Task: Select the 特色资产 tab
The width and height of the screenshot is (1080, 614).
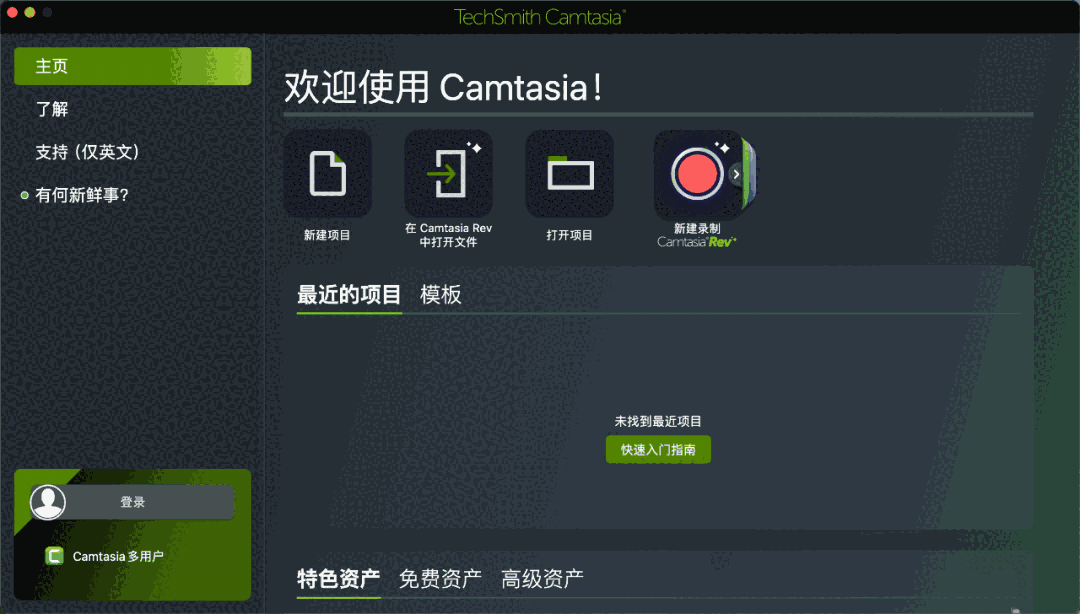Action: (338, 579)
